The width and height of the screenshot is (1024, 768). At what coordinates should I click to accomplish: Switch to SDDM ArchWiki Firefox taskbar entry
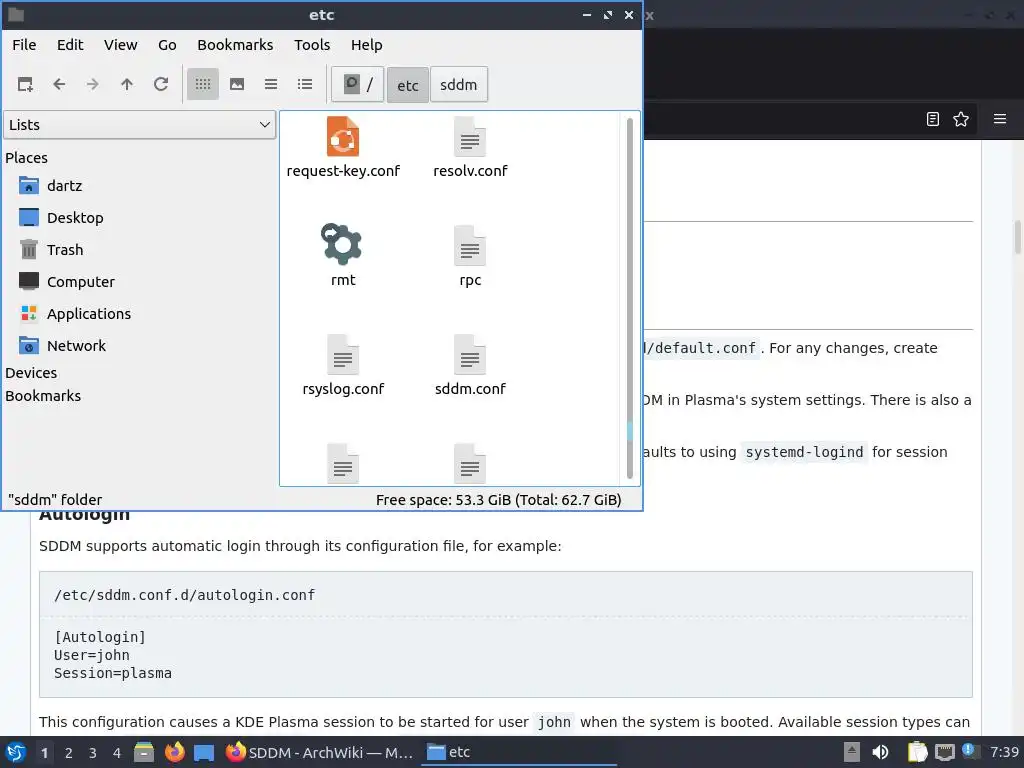(320, 752)
